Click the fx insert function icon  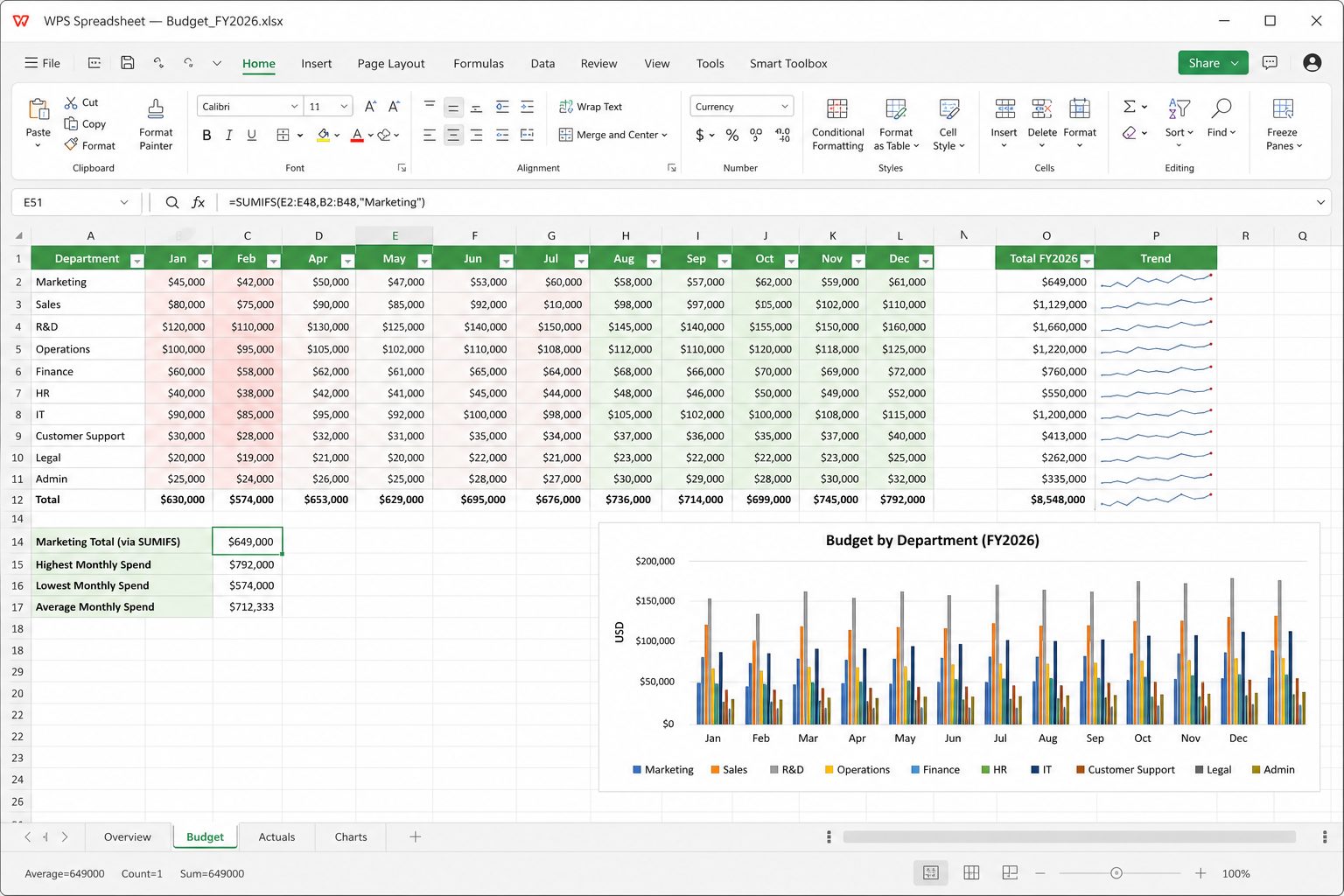[199, 202]
